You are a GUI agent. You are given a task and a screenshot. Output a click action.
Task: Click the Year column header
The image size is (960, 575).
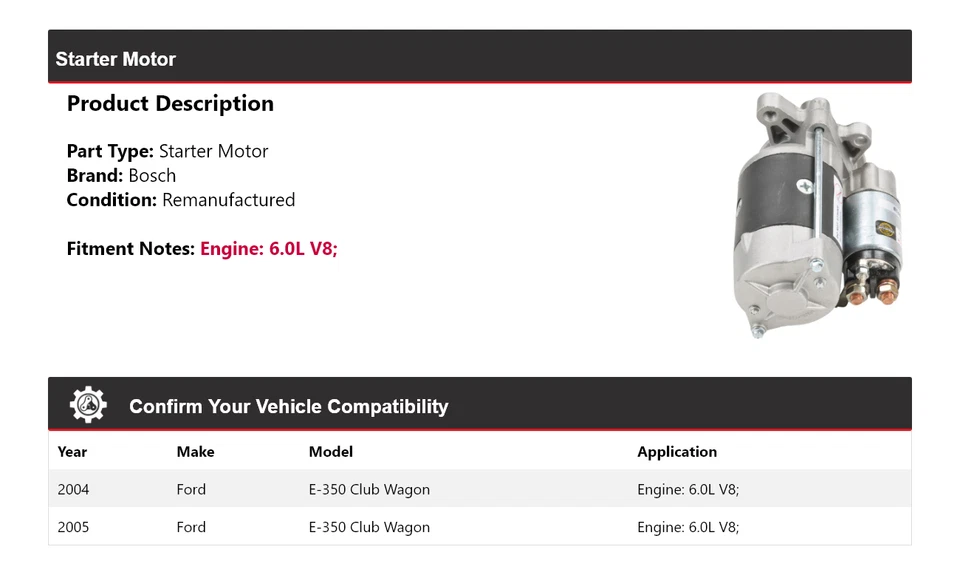coord(72,452)
